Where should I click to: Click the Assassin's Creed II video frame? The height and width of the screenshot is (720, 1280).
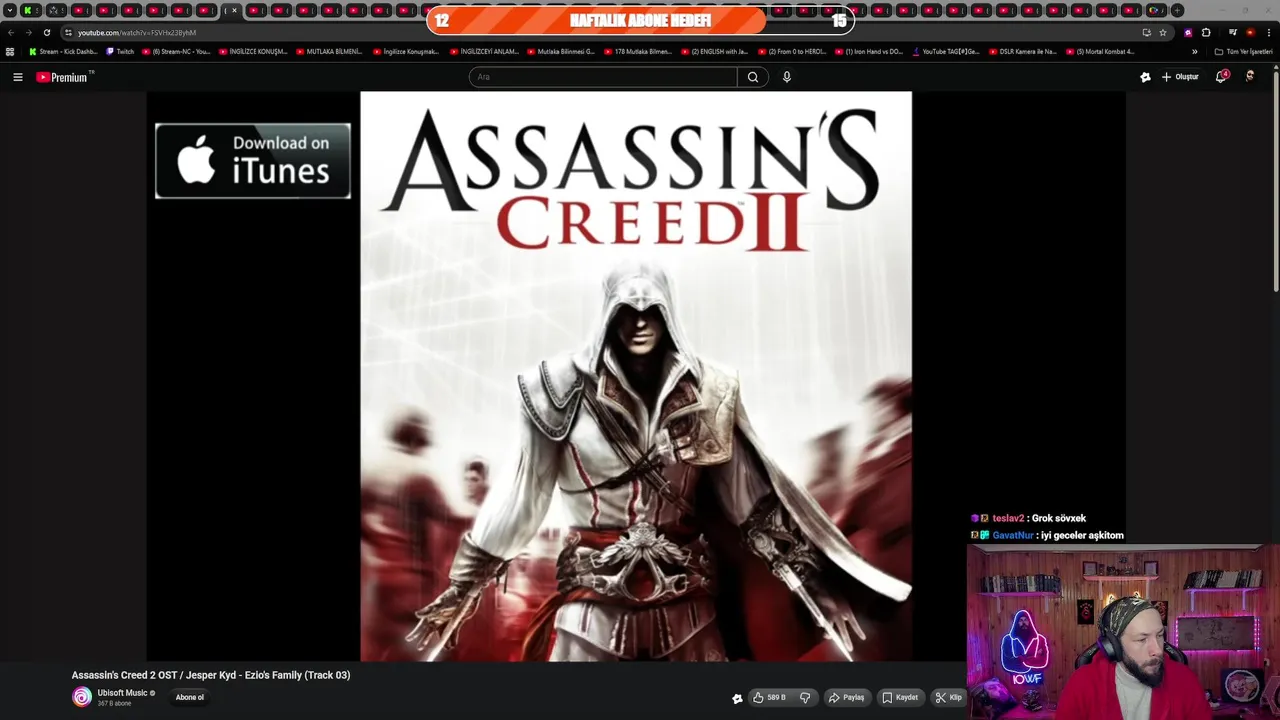pyautogui.click(x=636, y=376)
